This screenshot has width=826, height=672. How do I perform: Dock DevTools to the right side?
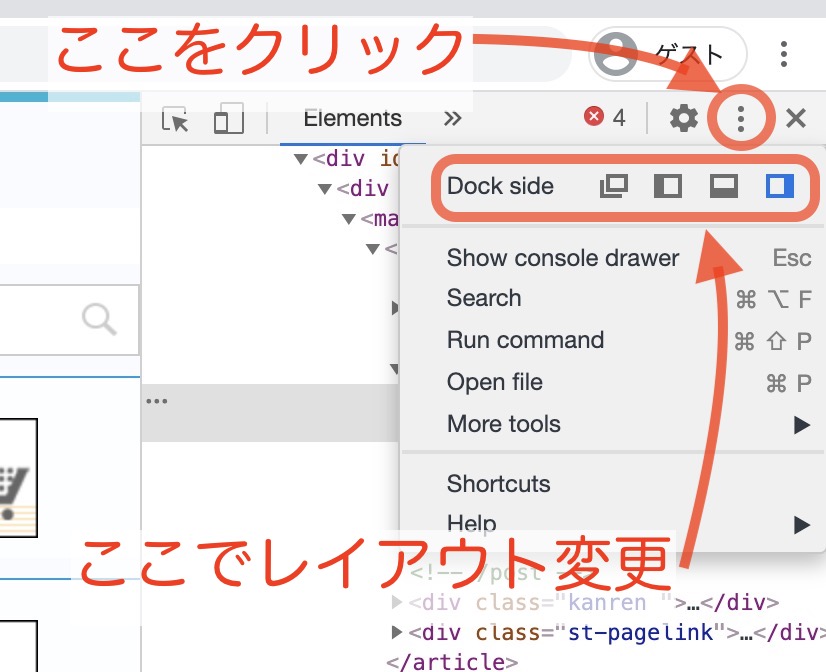point(780,186)
